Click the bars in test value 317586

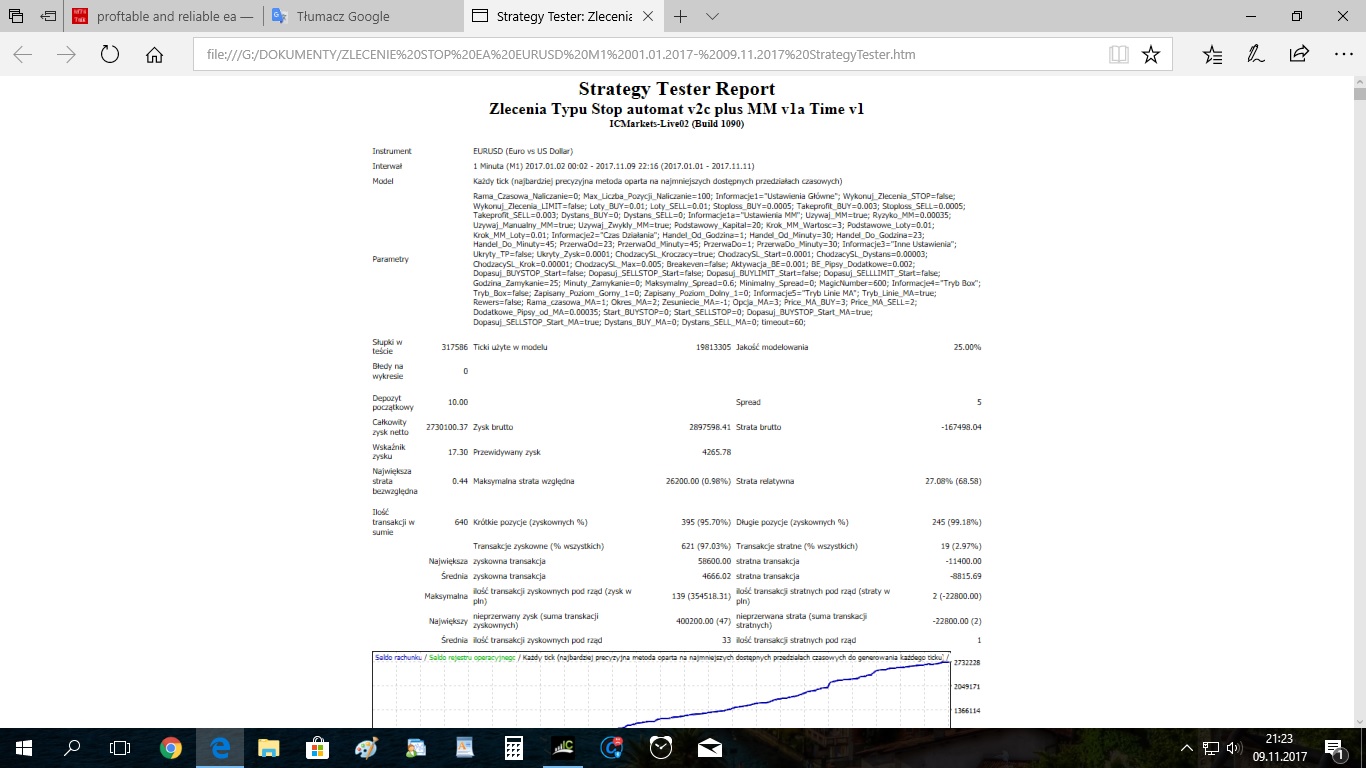coord(454,347)
